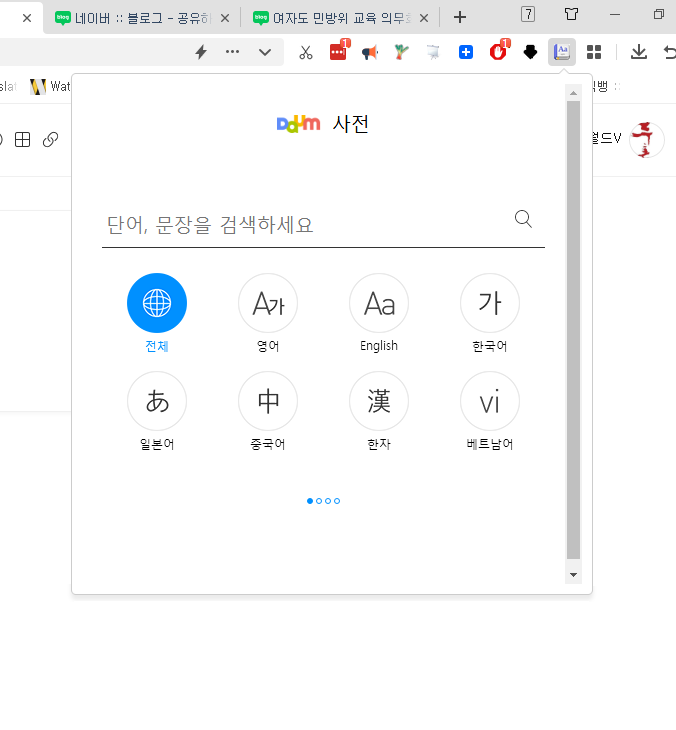Image resolution: width=676 pixels, height=730 pixels.
Task: Switch to second page dot indicator
Action: click(319, 501)
